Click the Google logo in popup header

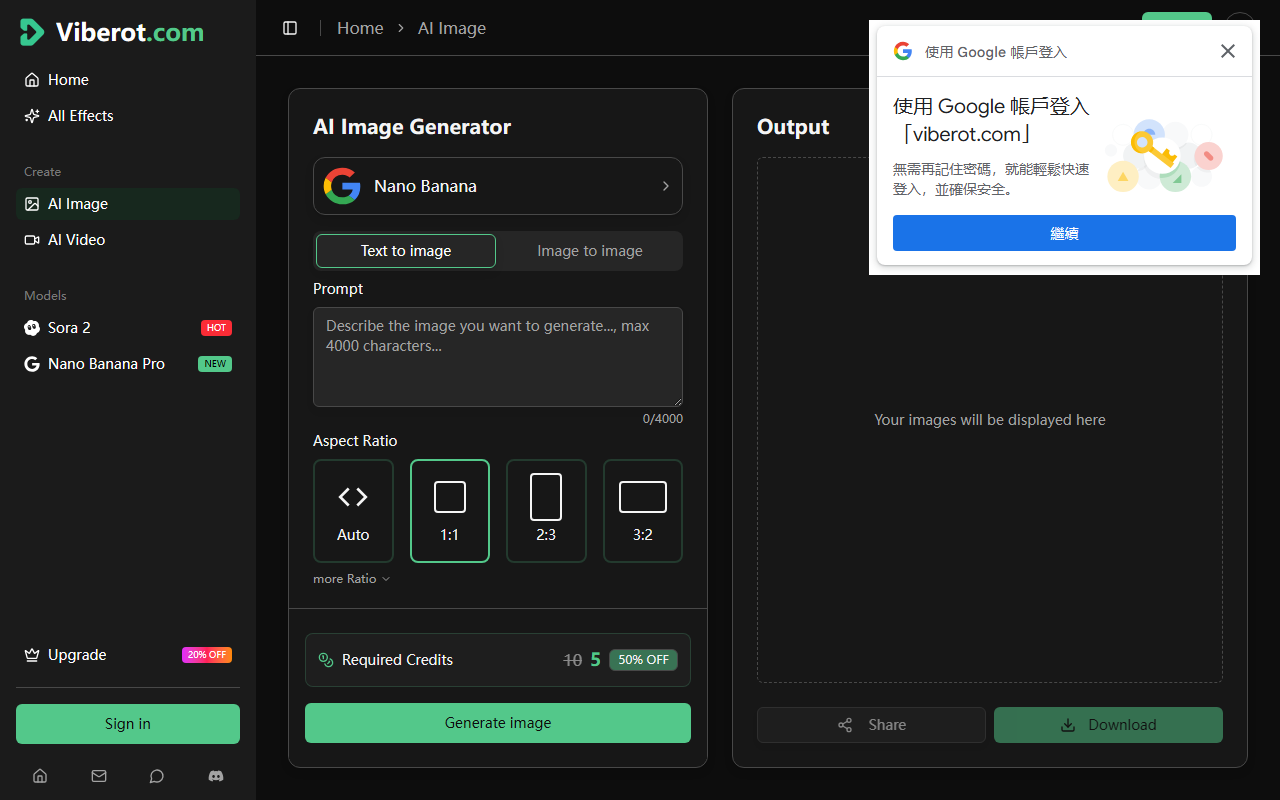point(903,51)
